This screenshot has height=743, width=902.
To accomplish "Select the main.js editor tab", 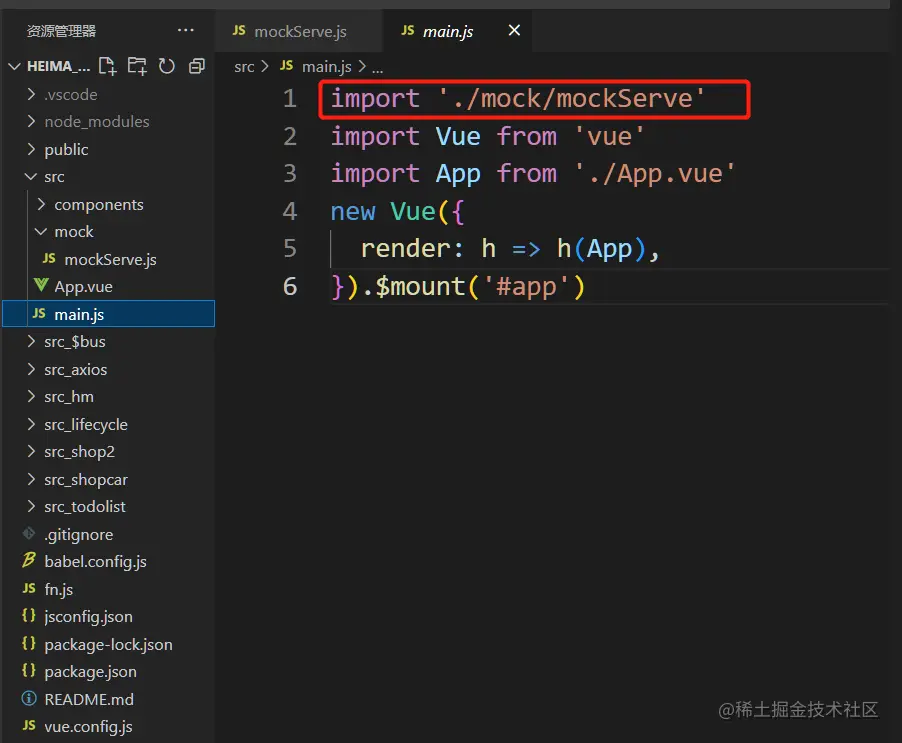I will point(457,31).
